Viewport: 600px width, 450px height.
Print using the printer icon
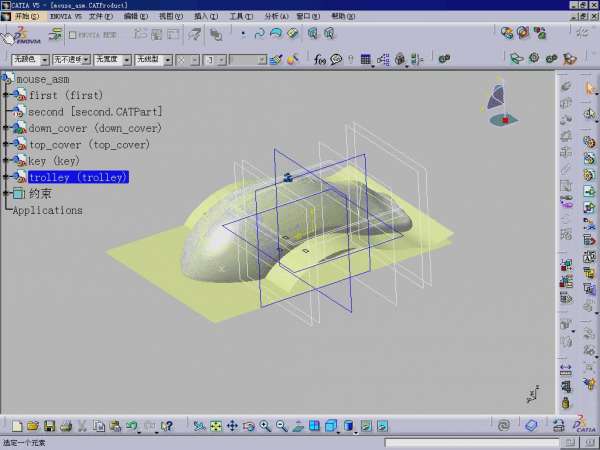(x=66, y=426)
